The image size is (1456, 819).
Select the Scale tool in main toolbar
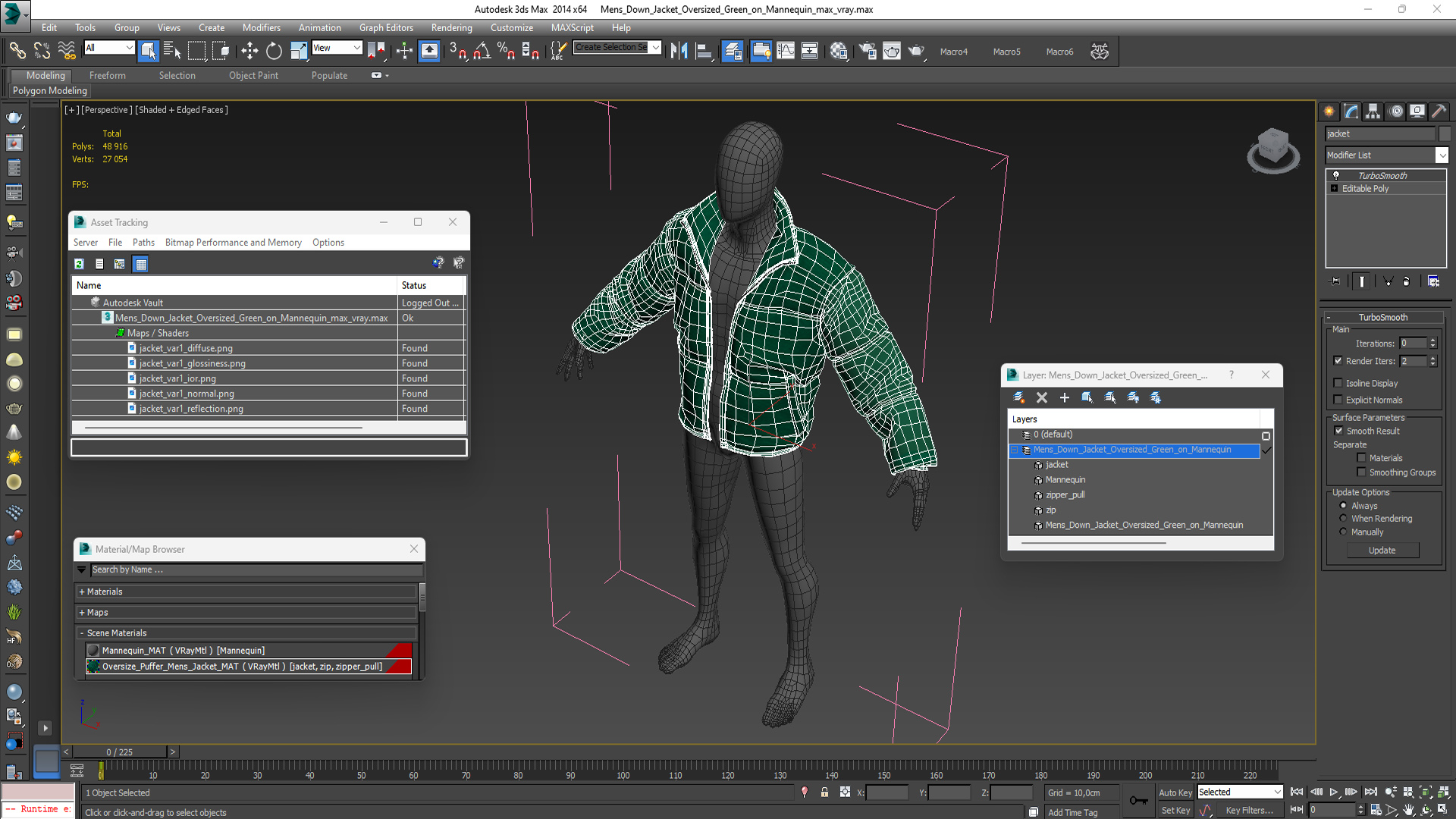coord(299,51)
